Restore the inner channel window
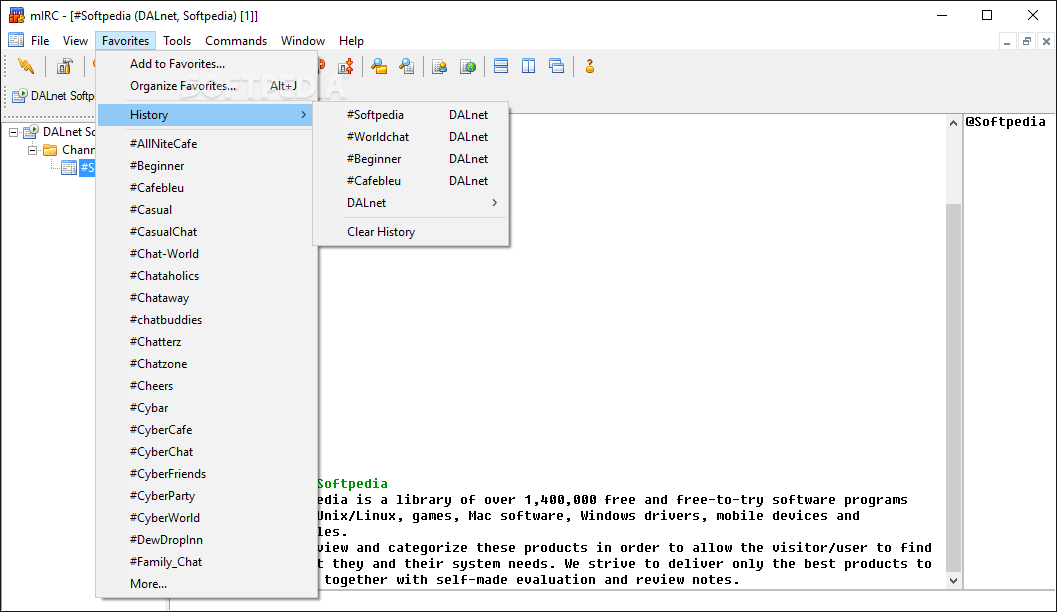Image resolution: width=1057 pixels, height=612 pixels. pyautogui.click(x=1027, y=42)
